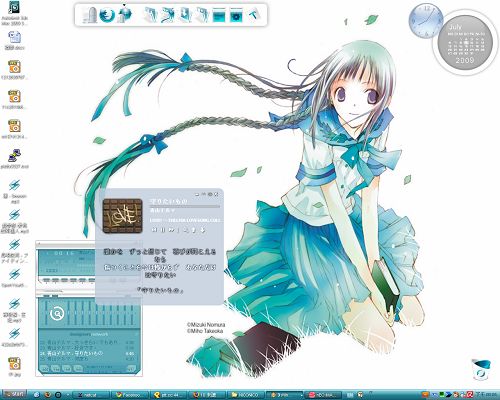
Task: Pause playback in lyrics player widget
Action: (x=163, y=230)
